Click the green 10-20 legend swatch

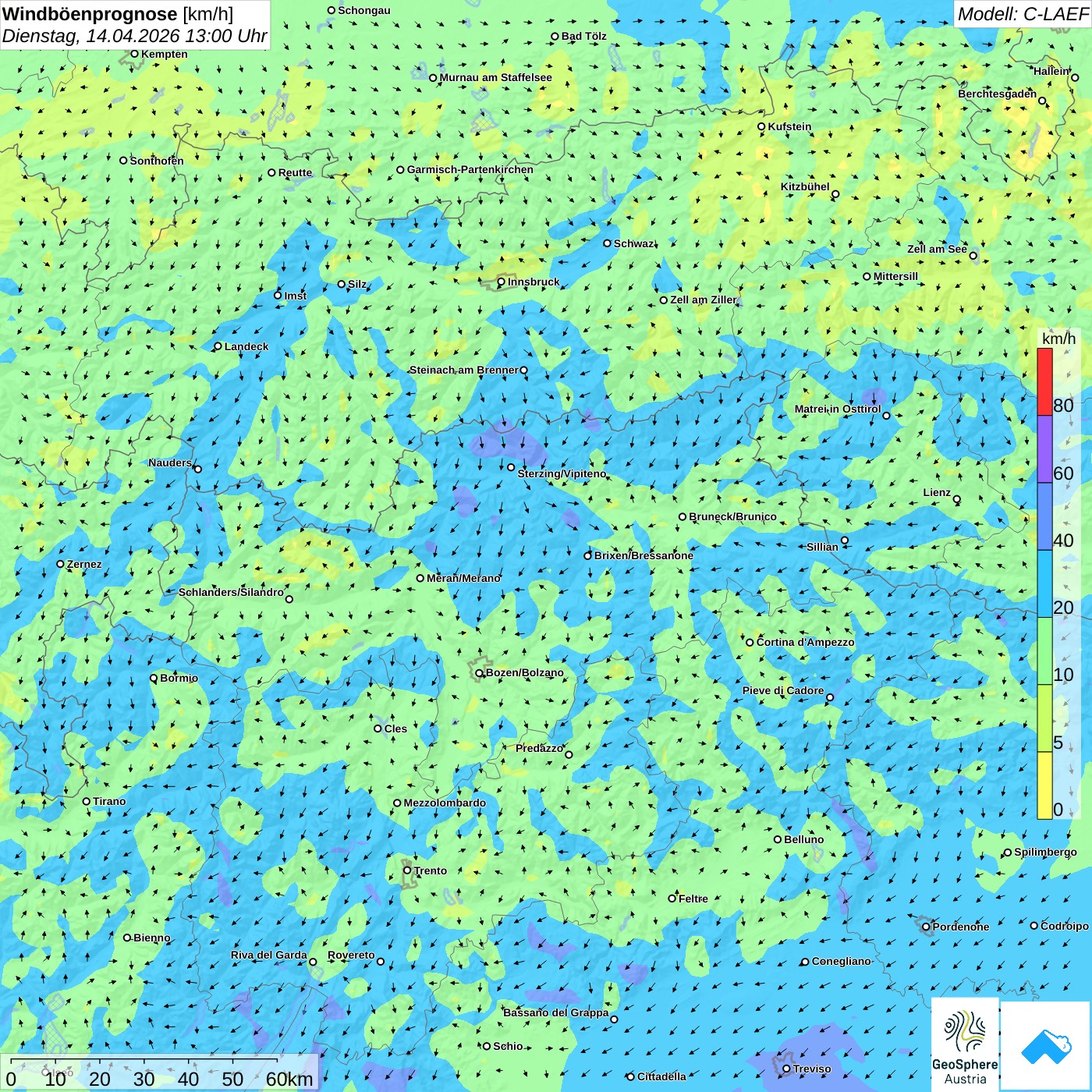(1044, 651)
